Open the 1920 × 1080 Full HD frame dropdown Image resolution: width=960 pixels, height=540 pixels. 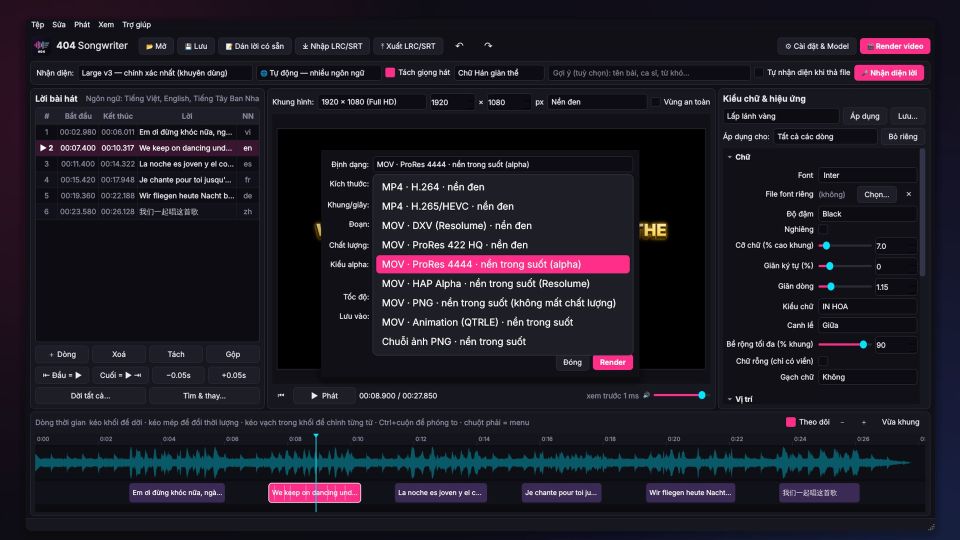tap(372, 102)
